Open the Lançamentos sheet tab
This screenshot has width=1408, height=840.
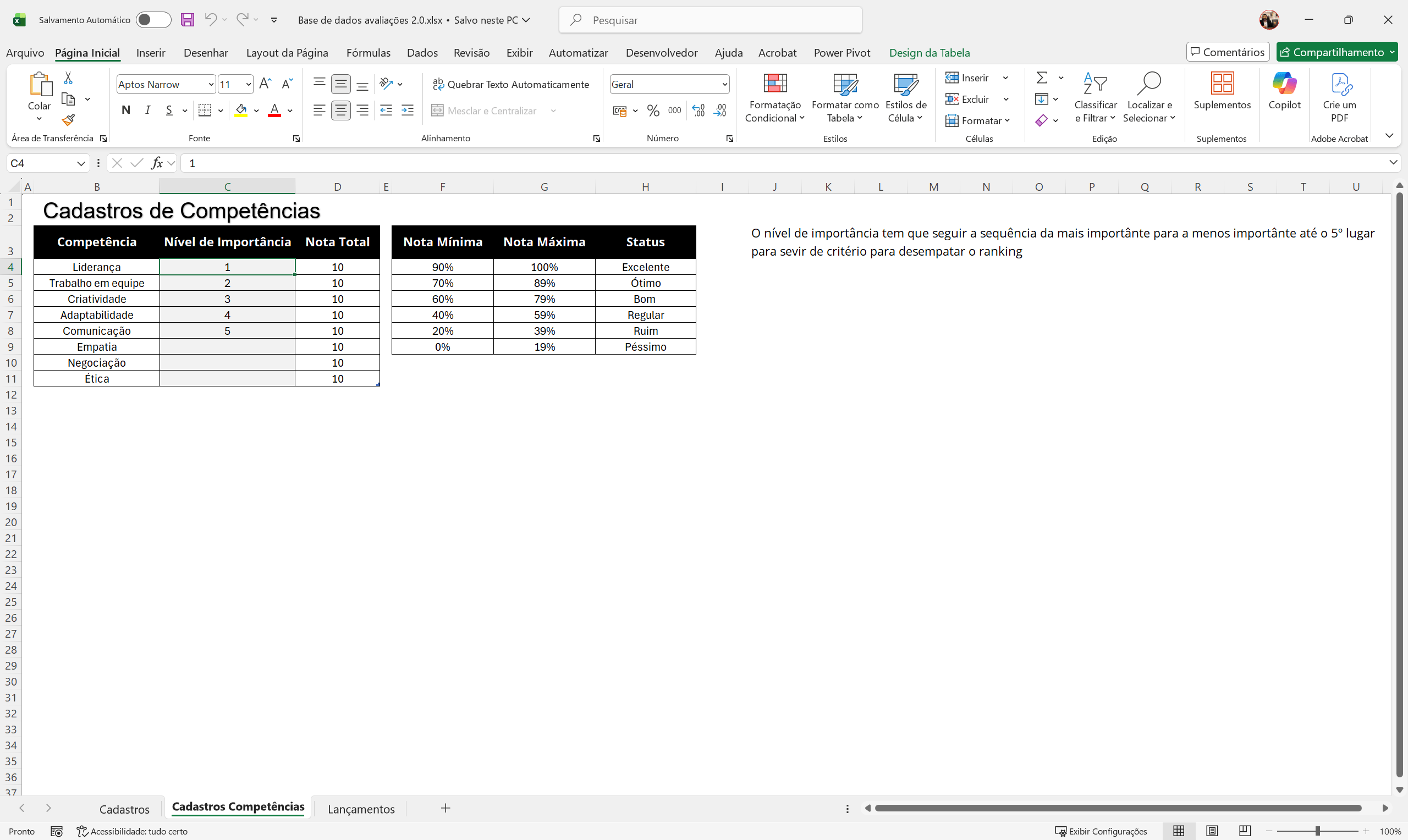coord(361,808)
